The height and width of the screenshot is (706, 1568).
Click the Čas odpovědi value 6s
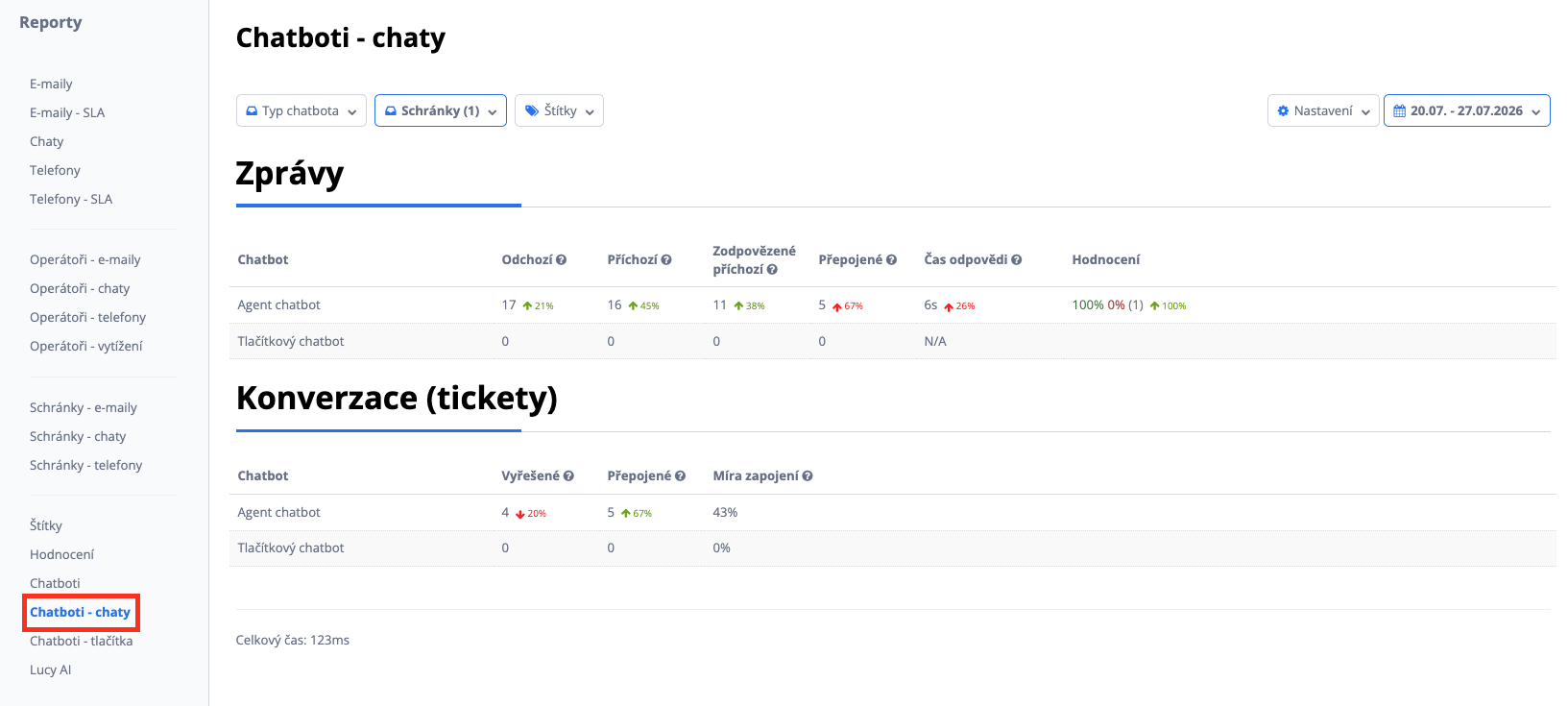coord(930,304)
